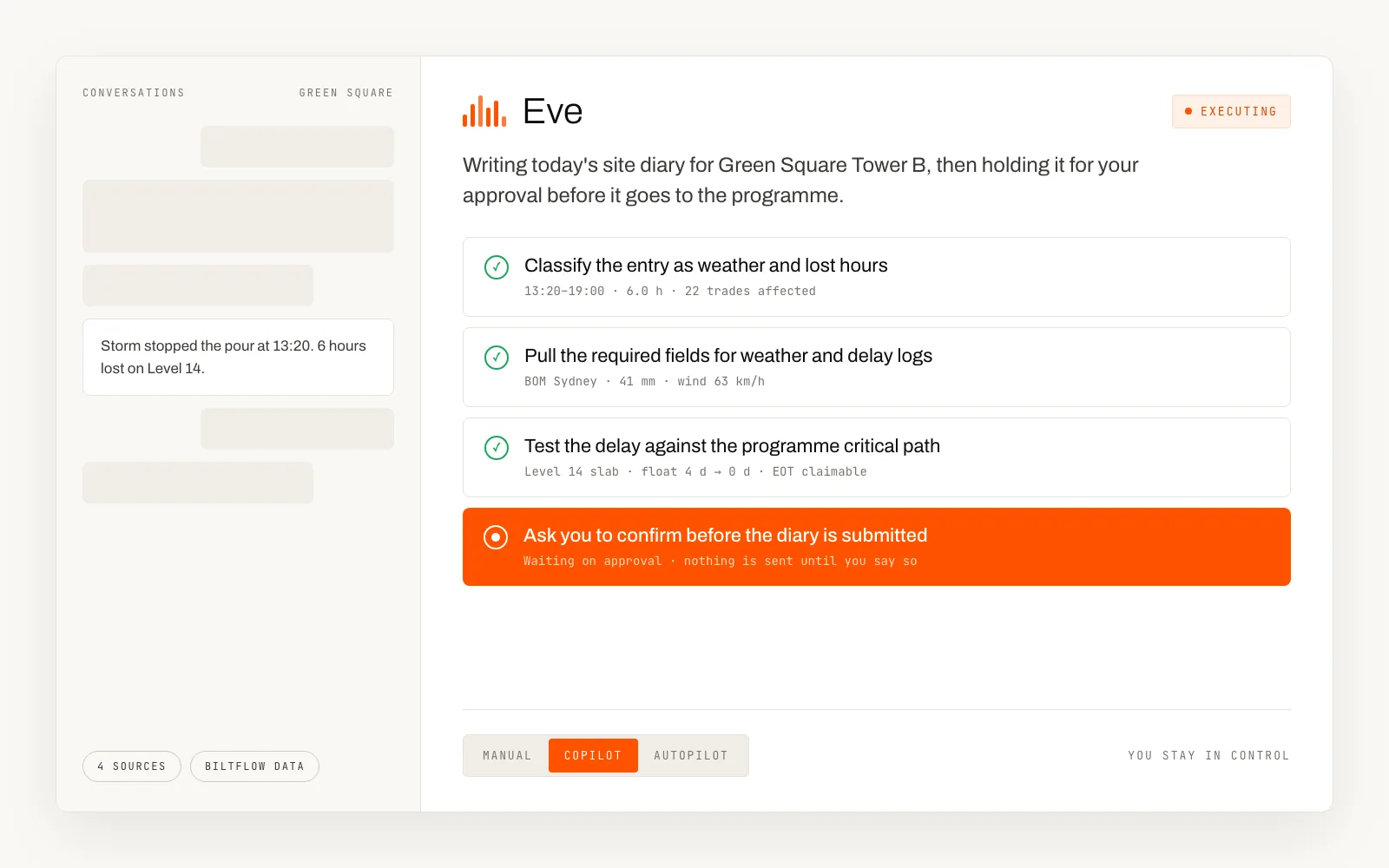
Task: Click the You Stay In Control text
Action: 1208,755
